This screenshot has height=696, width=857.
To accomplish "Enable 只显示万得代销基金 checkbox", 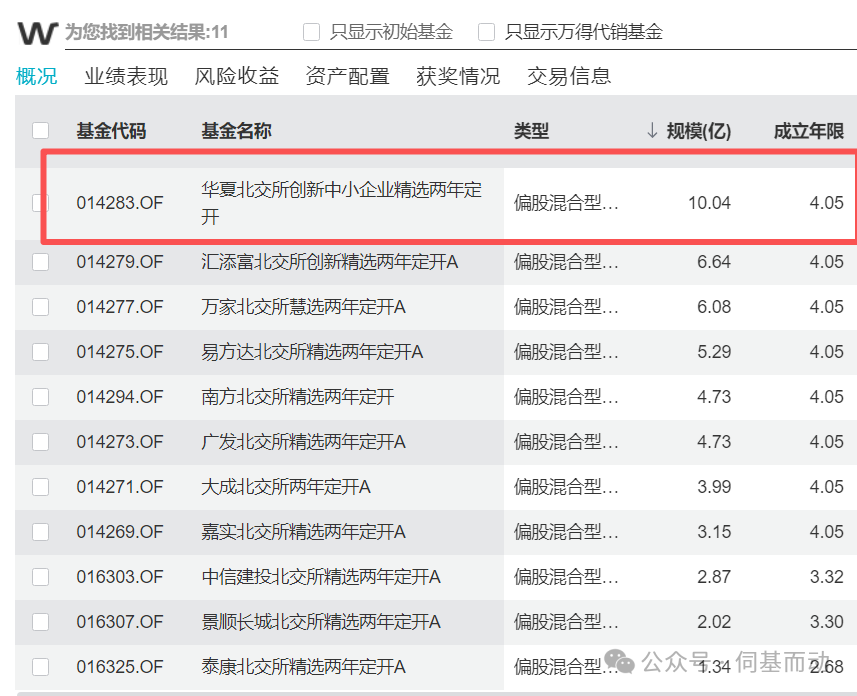I will 486,32.
